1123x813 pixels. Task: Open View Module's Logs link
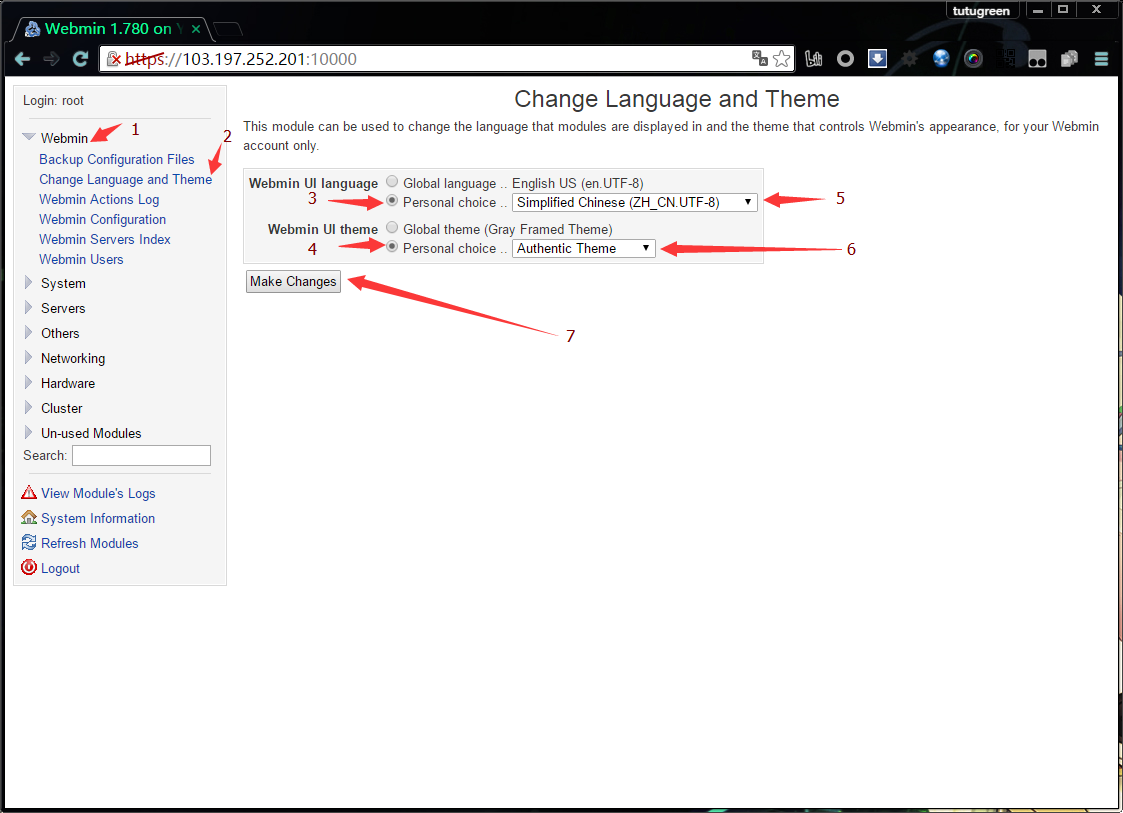[x=98, y=494]
